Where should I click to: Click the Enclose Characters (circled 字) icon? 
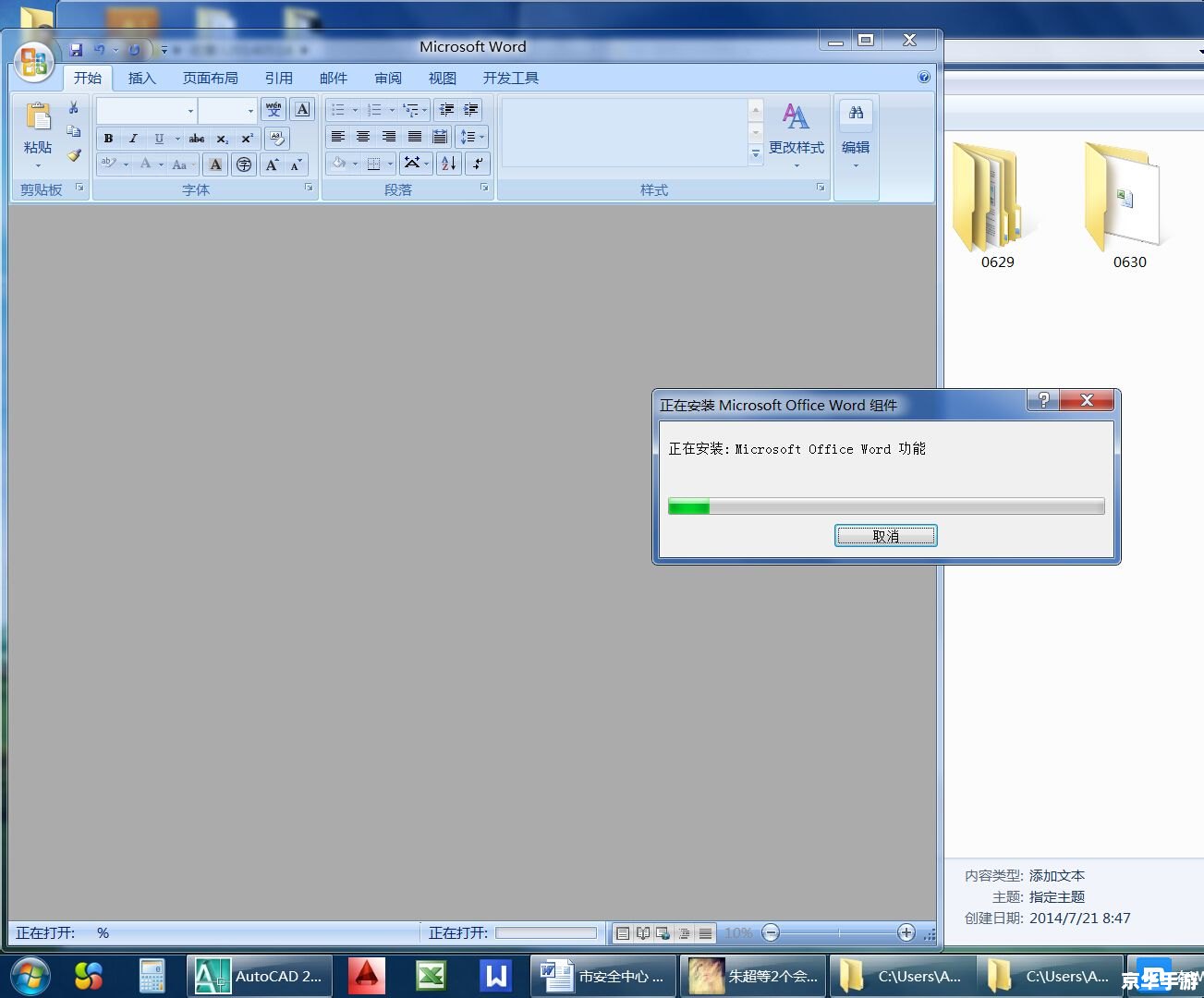244,164
